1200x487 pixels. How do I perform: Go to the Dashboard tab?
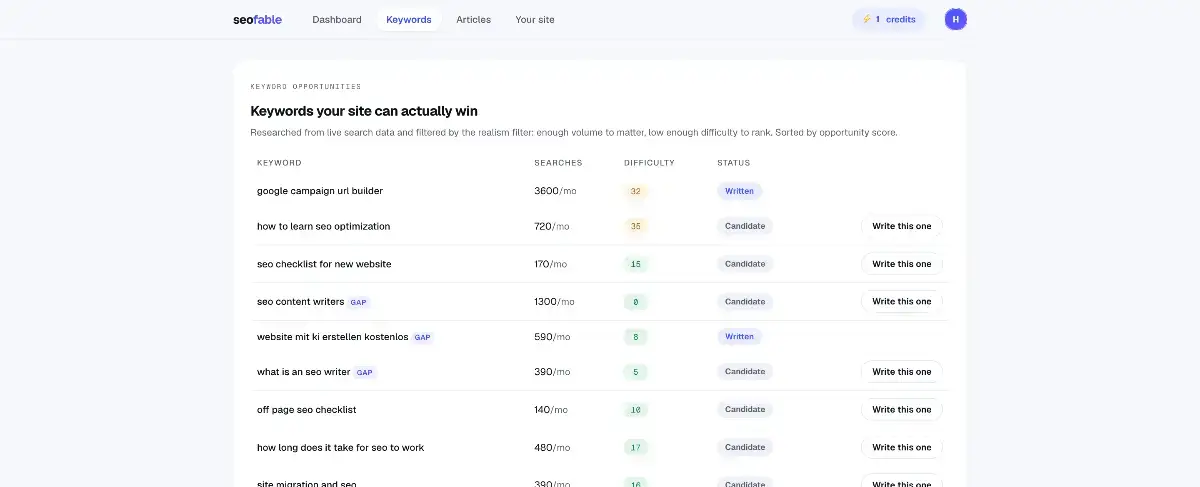coord(337,19)
